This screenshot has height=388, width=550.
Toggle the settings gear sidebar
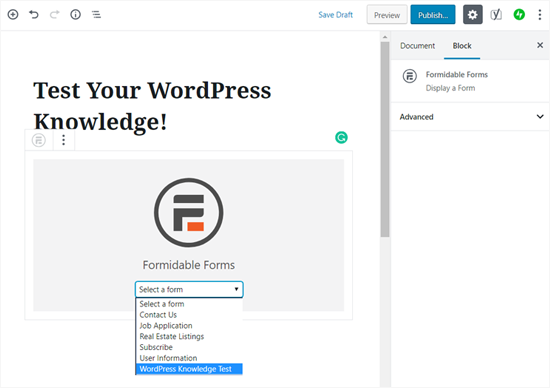click(x=472, y=15)
